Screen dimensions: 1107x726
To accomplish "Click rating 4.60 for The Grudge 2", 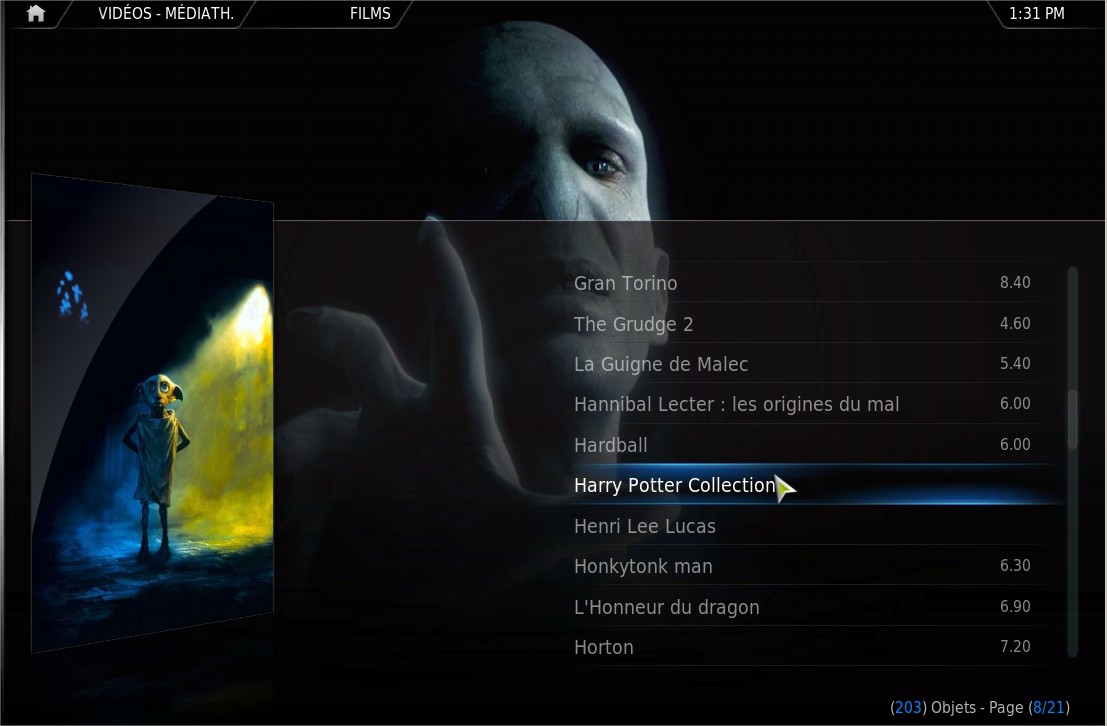I will click(x=1015, y=323).
